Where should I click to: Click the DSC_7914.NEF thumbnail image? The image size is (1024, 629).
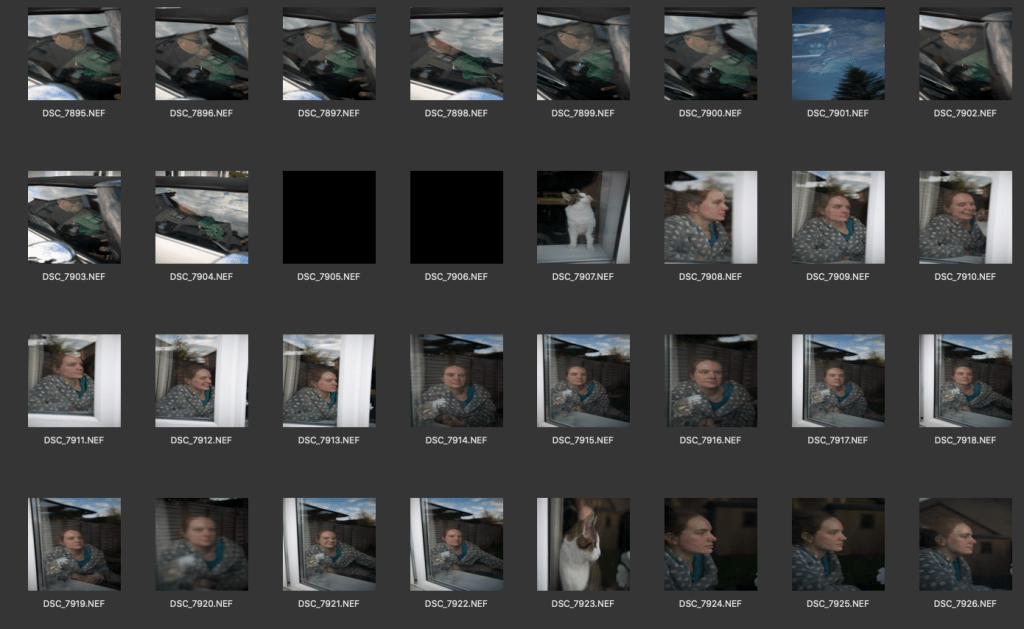tap(456, 381)
